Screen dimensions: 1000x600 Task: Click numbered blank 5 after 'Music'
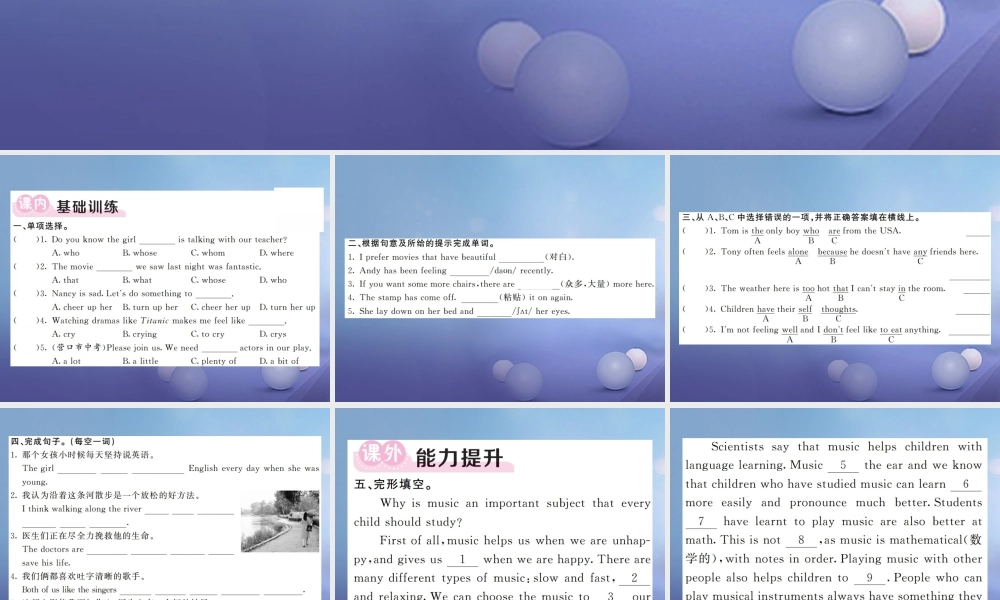(843, 465)
